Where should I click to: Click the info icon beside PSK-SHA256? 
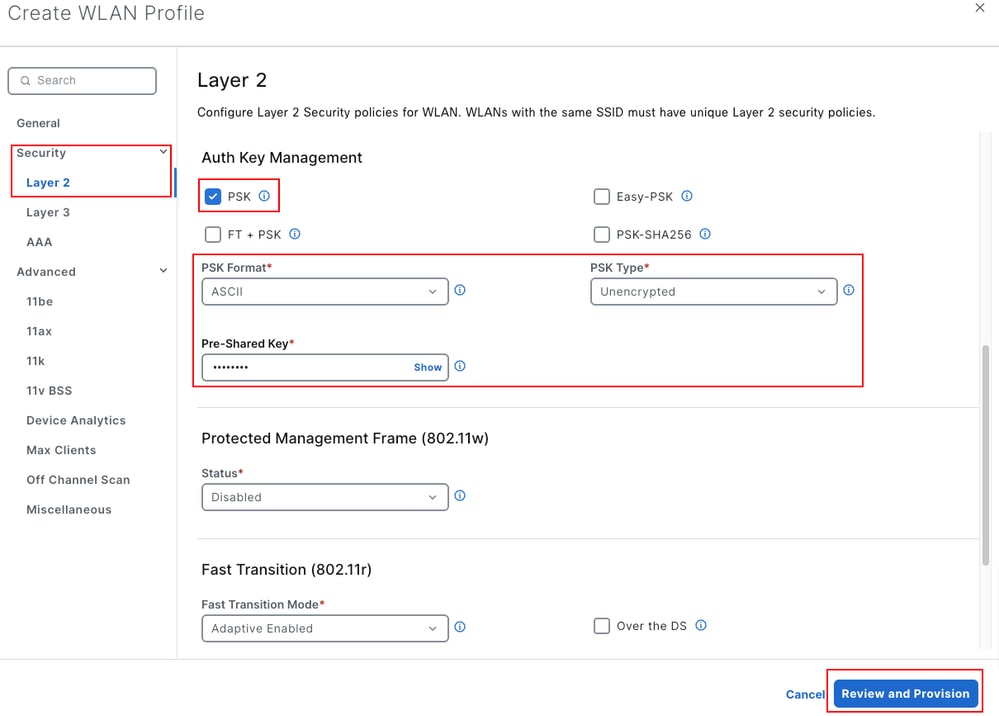pos(705,234)
